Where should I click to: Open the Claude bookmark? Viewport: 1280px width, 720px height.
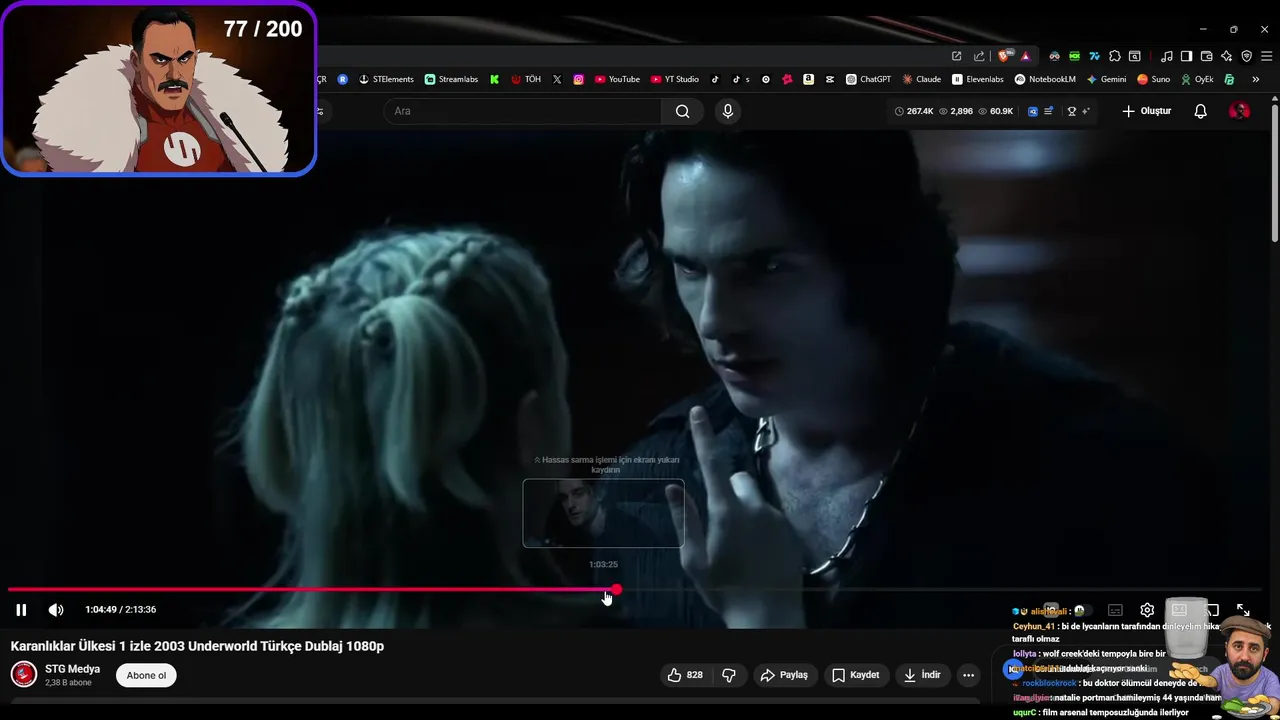[x=922, y=79]
